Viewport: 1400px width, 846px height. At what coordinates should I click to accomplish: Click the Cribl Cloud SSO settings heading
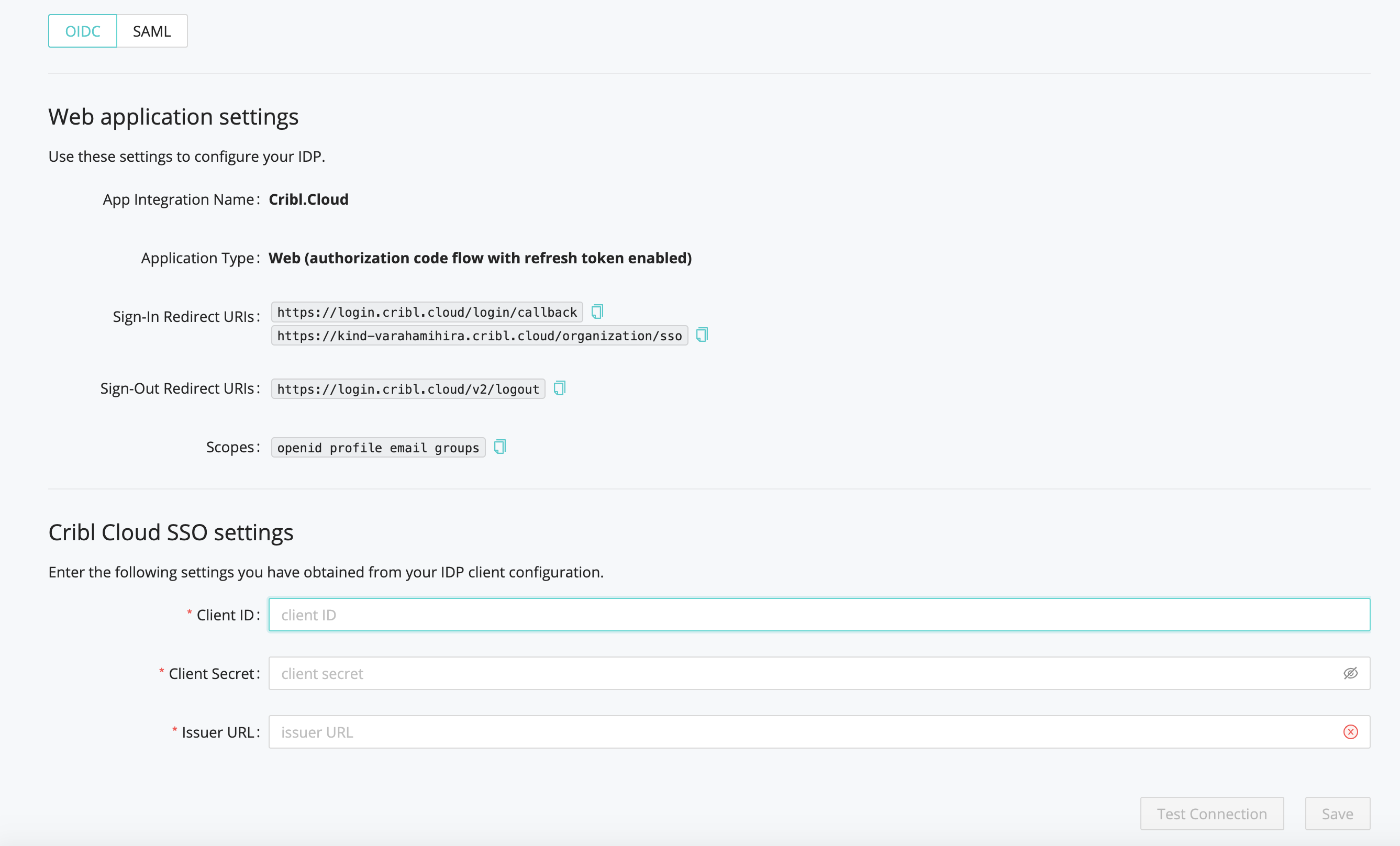pos(171,532)
